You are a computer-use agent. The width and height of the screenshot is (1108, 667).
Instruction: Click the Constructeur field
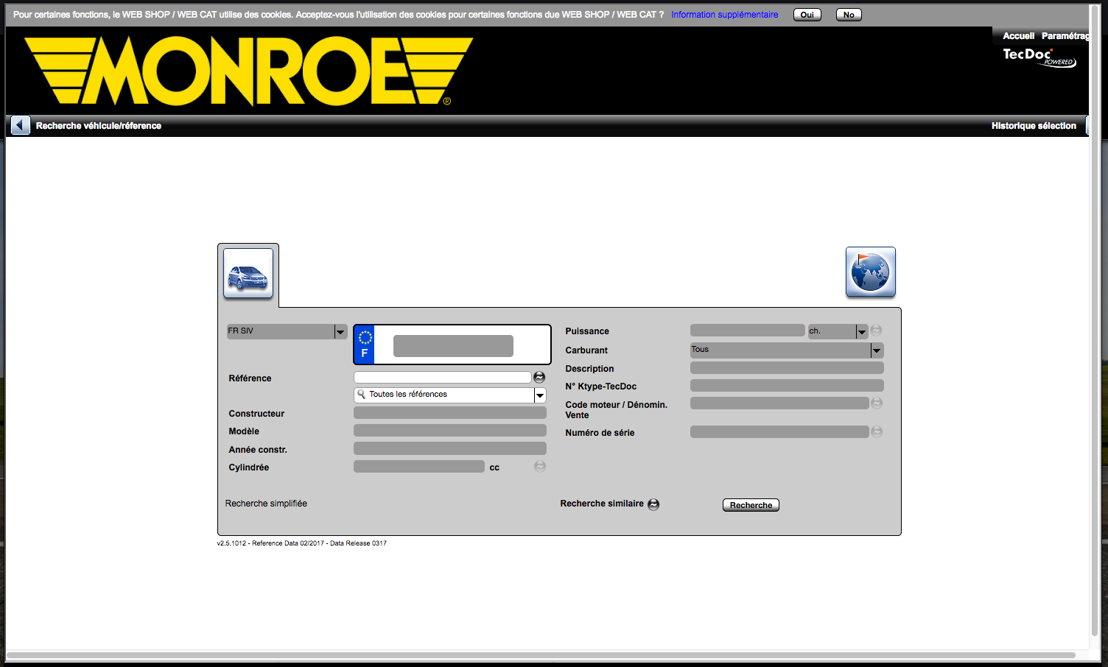pos(450,413)
